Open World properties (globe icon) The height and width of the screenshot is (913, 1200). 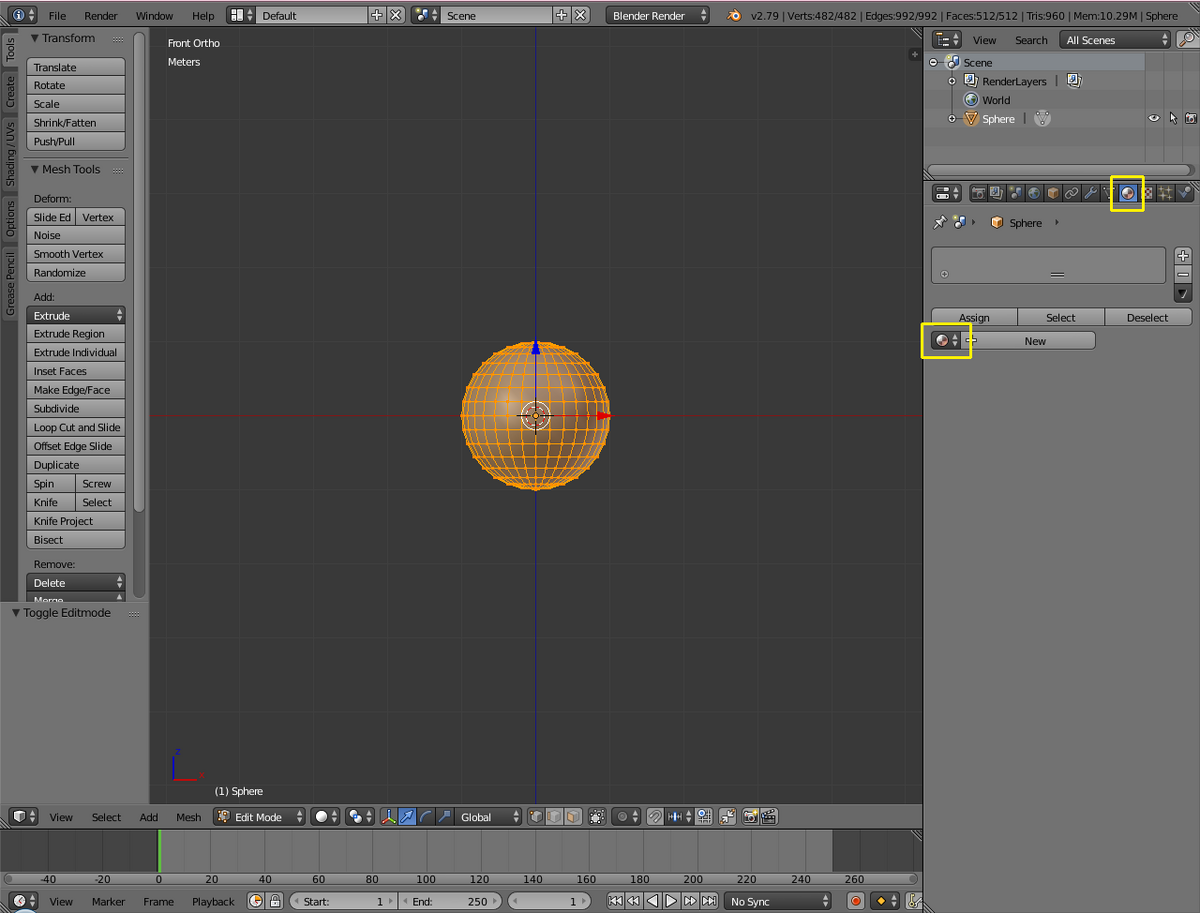[x=1033, y=193]
